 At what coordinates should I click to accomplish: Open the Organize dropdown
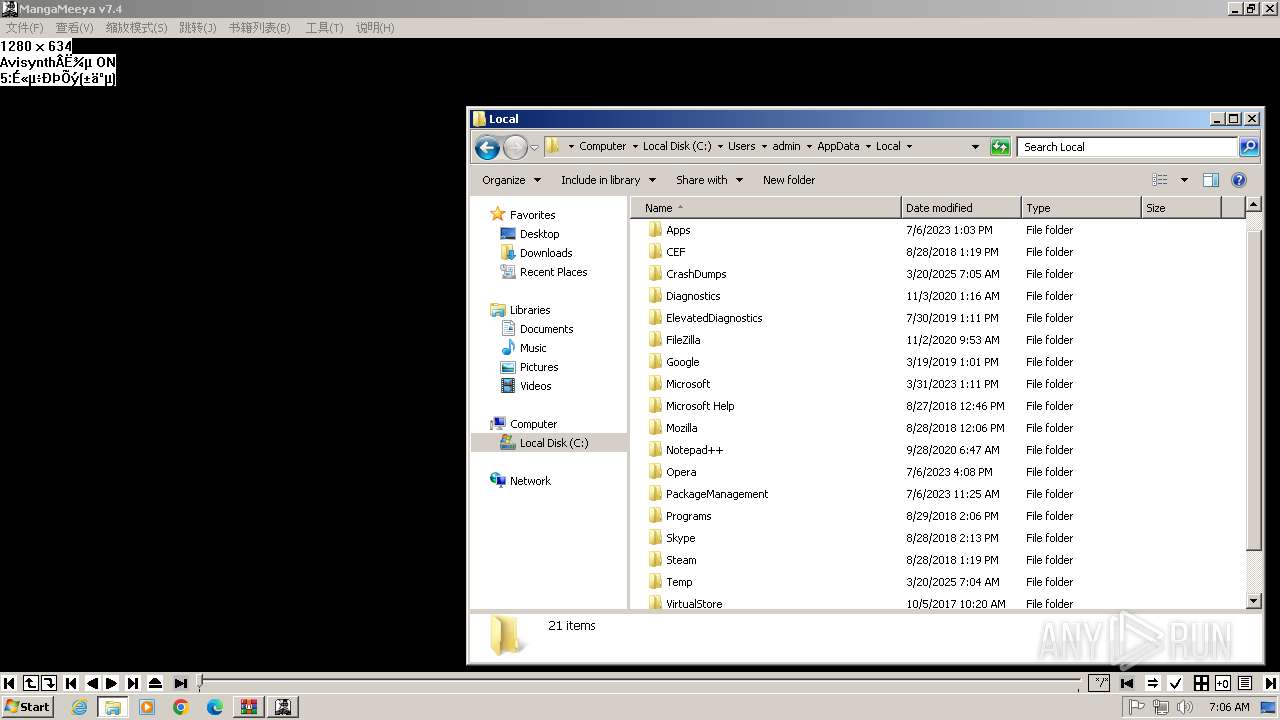click(x=511, y=180)
